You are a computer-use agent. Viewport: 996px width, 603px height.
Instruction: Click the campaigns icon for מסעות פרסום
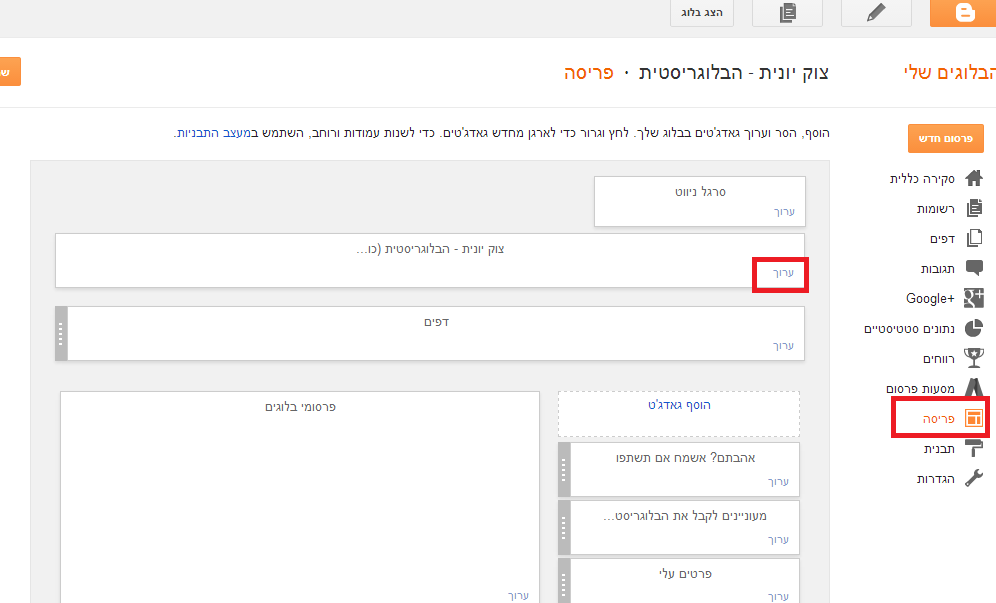(x=974, y=387)
